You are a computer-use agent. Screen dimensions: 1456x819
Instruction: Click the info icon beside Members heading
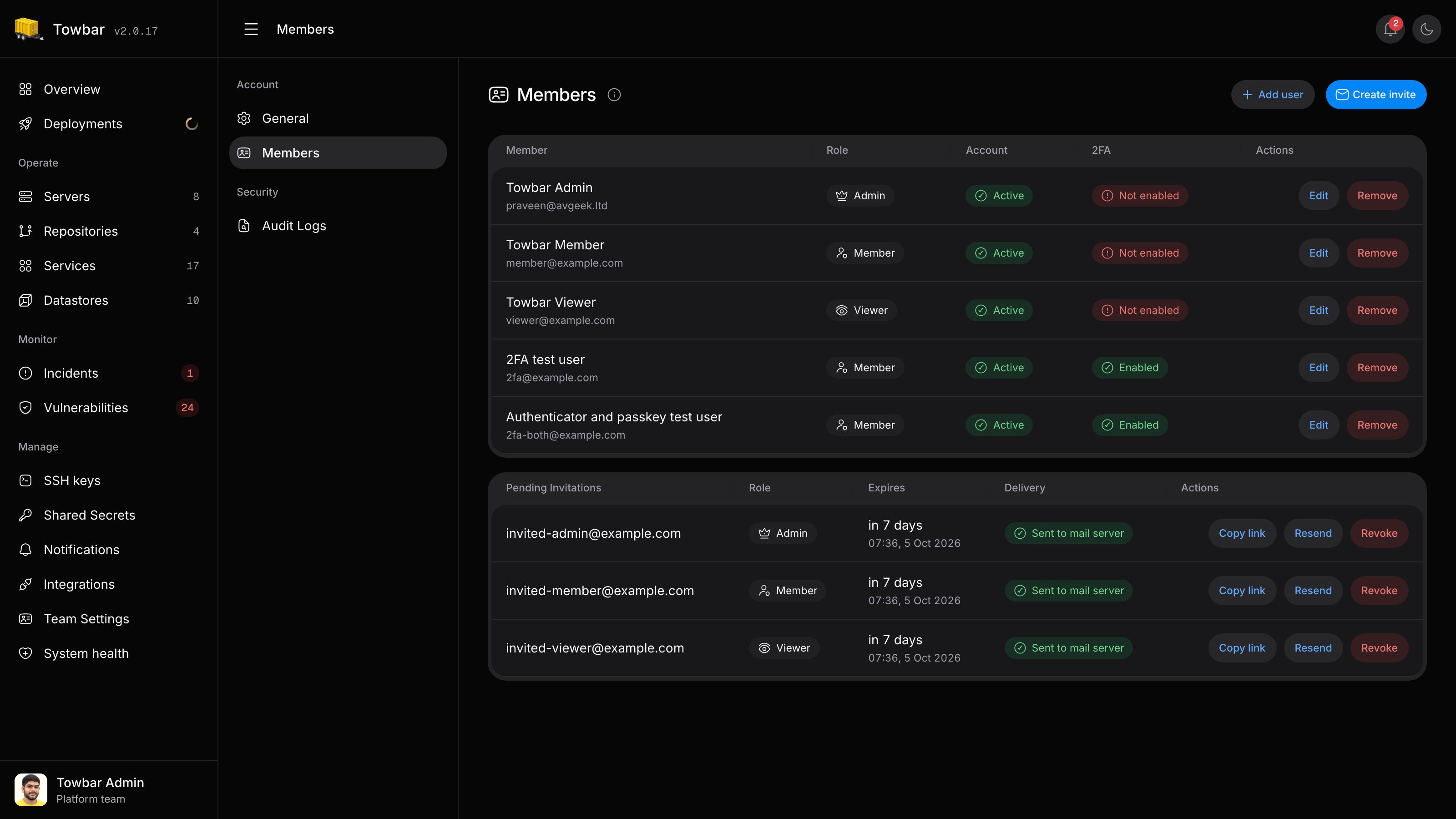pos(614,95)
